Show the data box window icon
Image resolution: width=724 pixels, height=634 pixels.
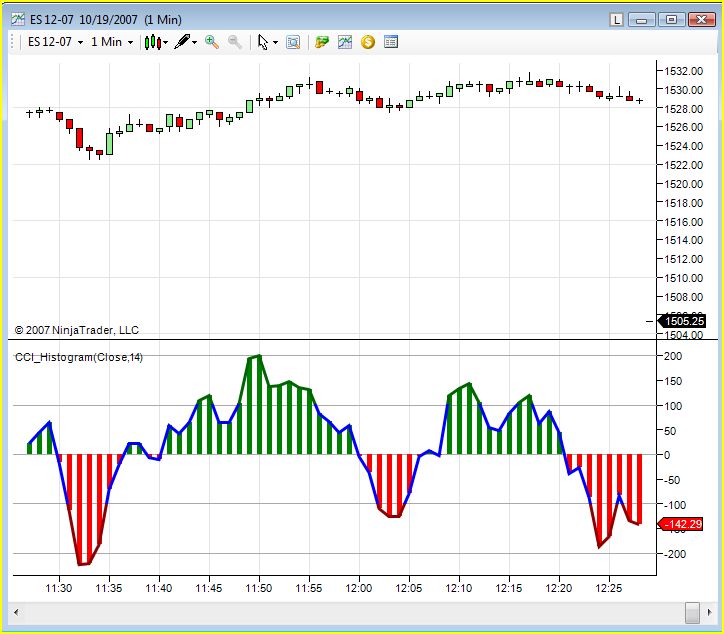pos(293,42)
